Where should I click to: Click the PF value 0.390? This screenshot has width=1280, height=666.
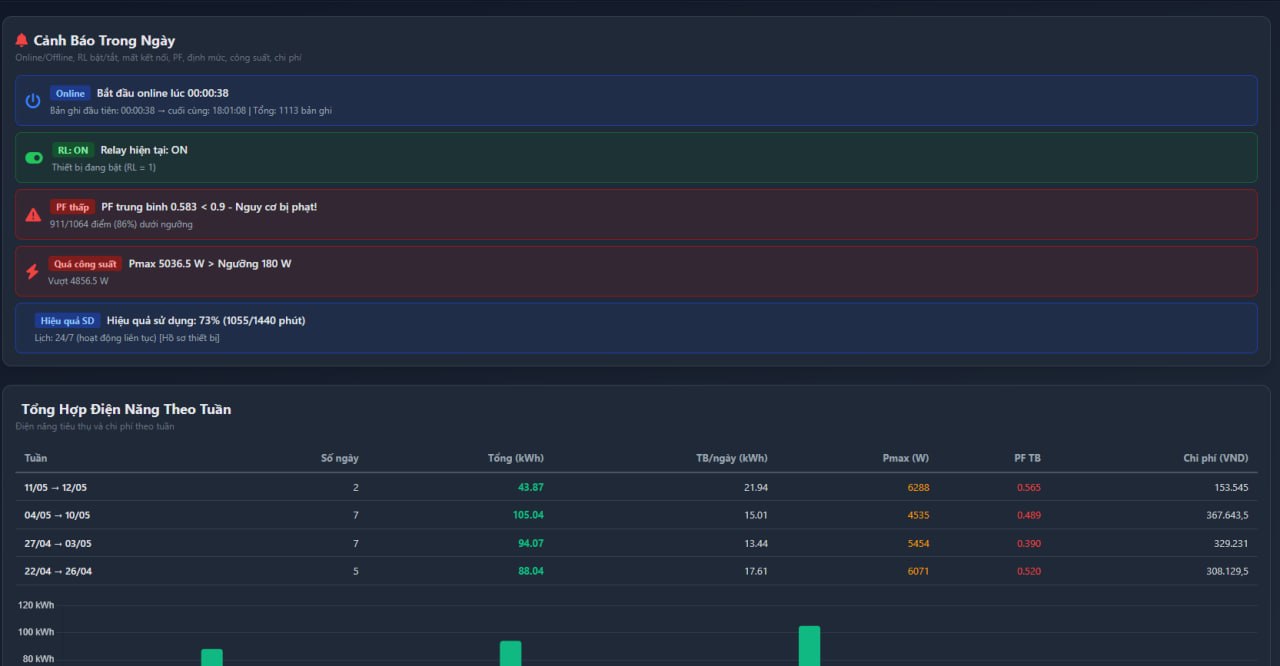pos(1029,543)
